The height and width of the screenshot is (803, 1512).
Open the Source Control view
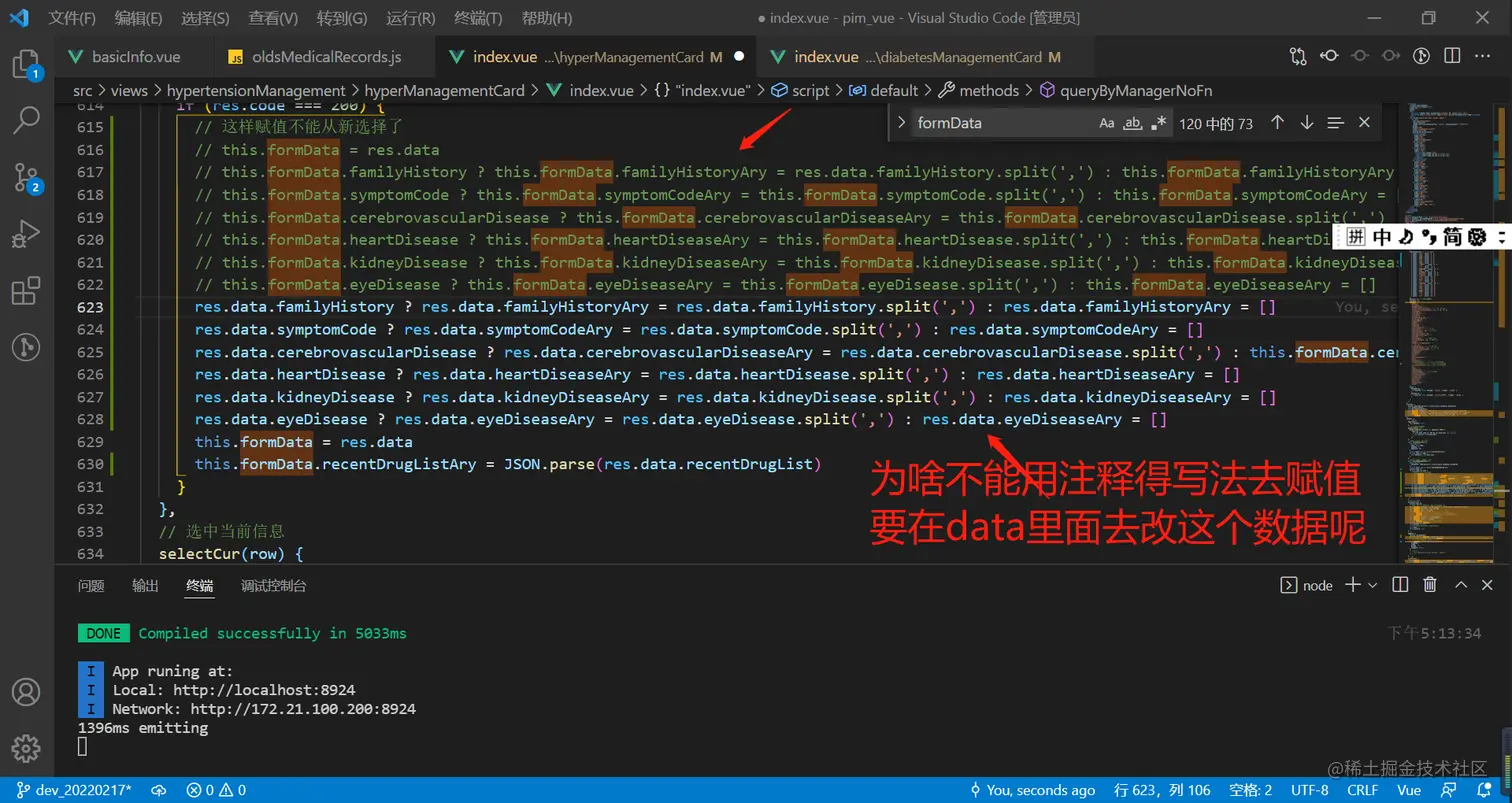coord(25,177)
